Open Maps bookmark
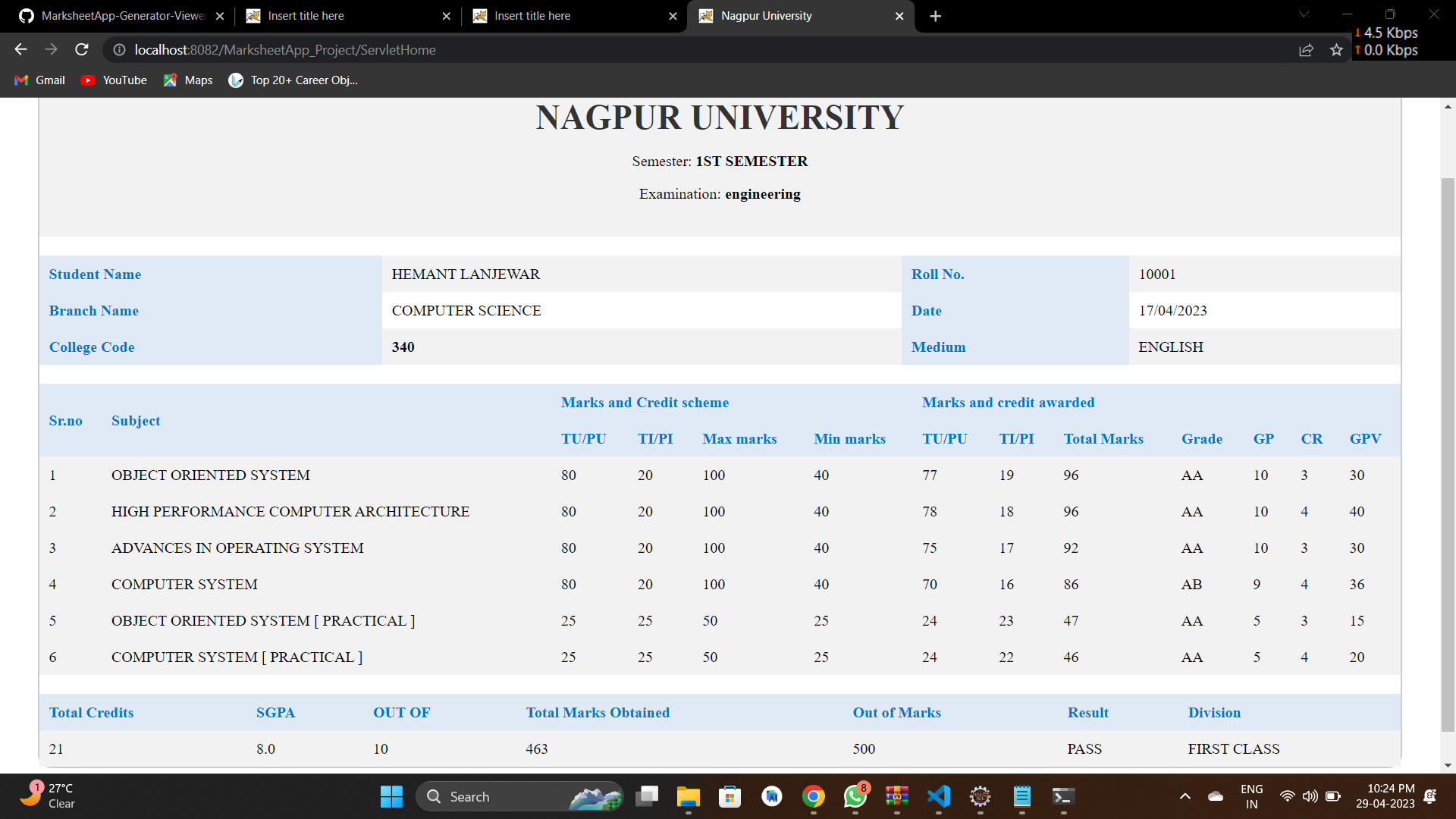 [188, 80]
